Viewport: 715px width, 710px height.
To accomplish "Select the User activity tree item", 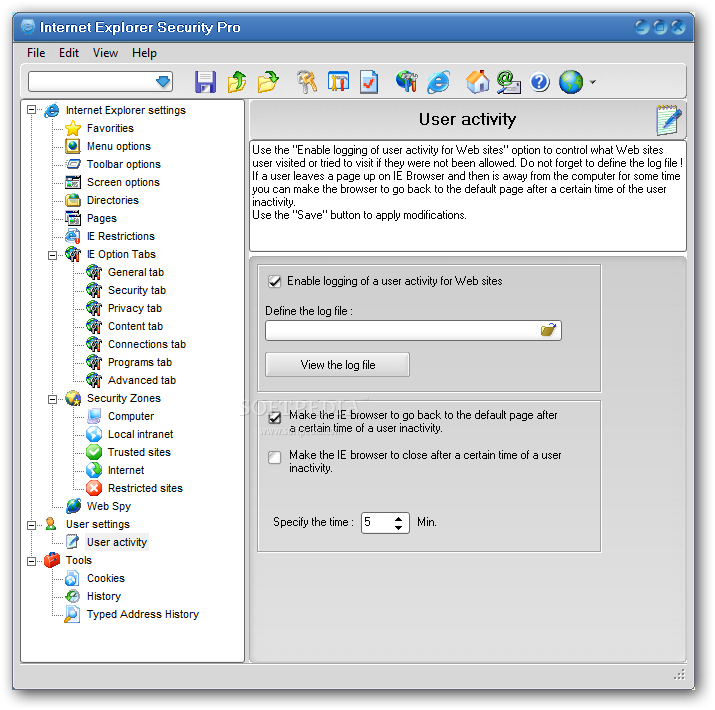I will click(x=117, y=542).
